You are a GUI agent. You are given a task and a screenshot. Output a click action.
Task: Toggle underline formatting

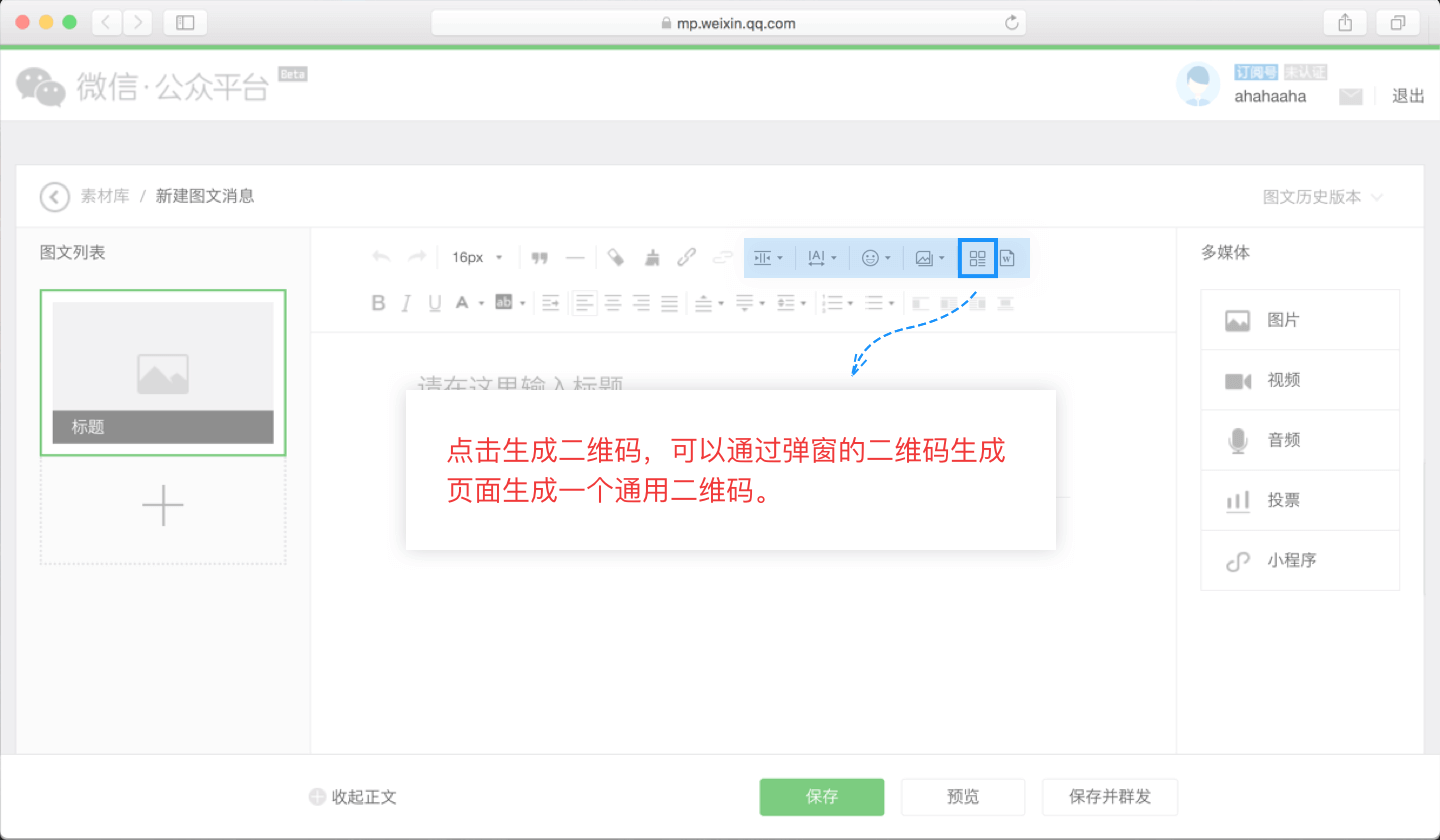tap(434, 302)
